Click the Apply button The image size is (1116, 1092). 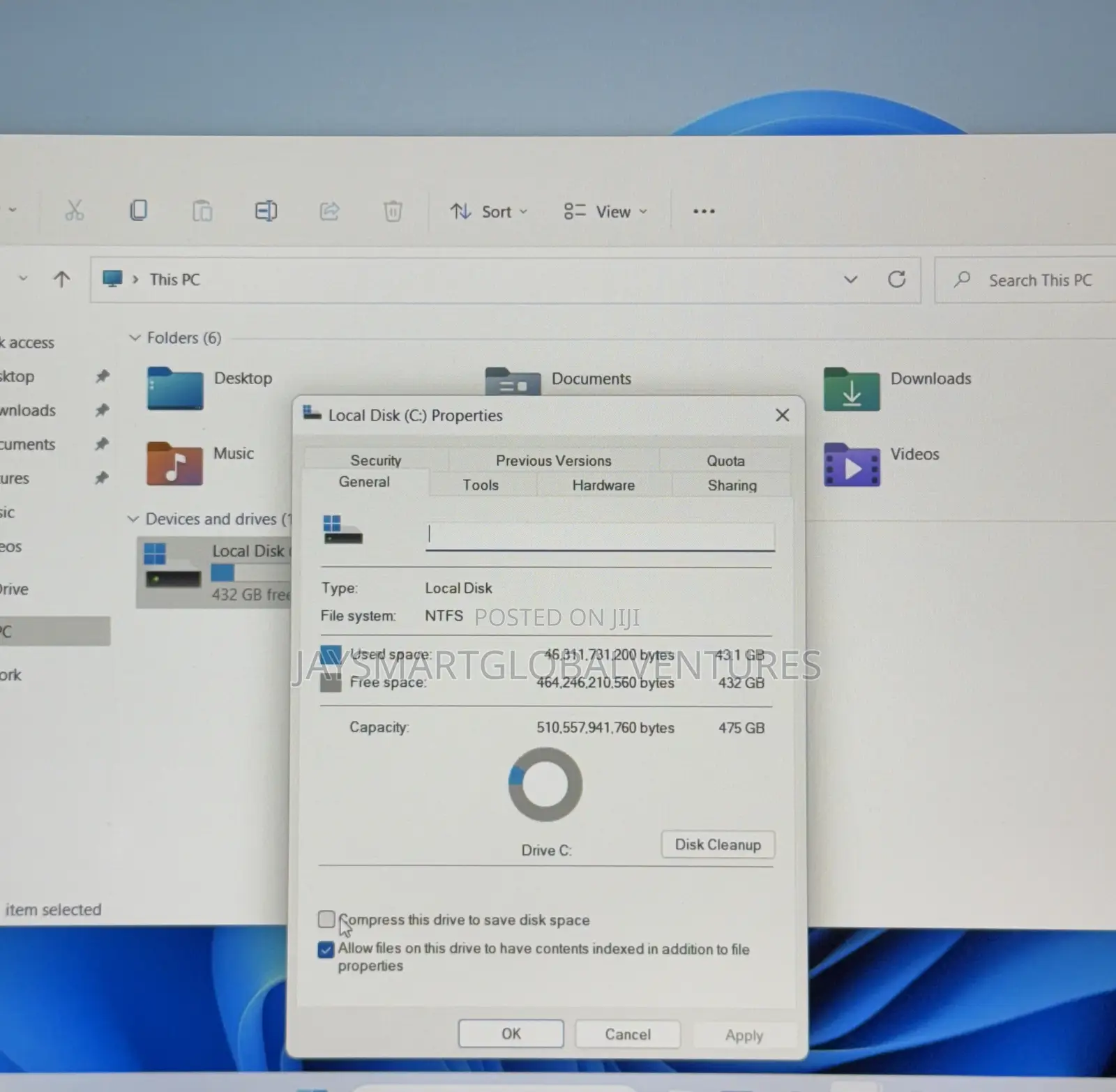(x=744, y=1036)
